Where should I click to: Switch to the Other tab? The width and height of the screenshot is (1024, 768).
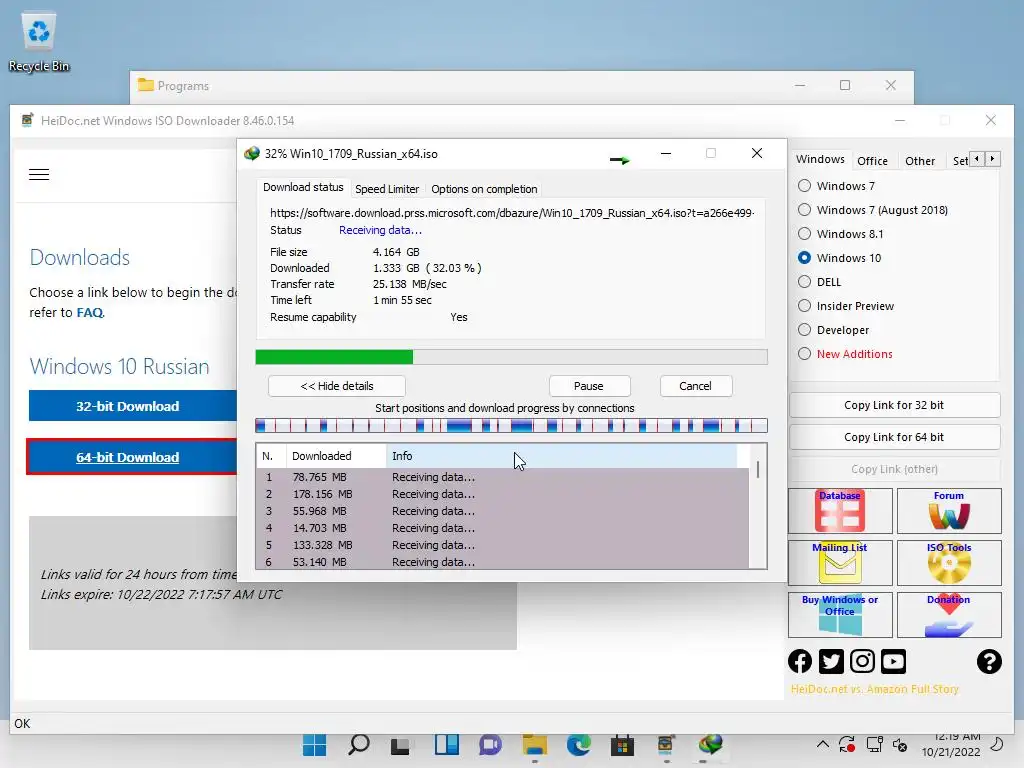pos(920,161)
